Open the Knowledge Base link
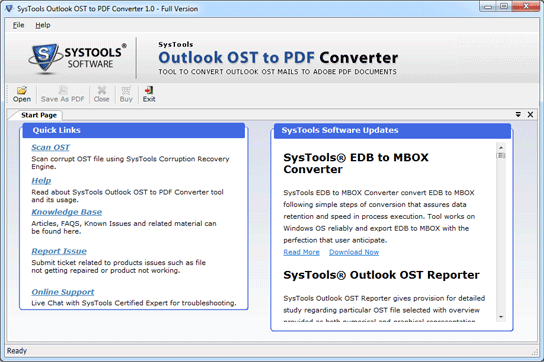The height and width of the screenshot is (362, 544). [67, 212]
